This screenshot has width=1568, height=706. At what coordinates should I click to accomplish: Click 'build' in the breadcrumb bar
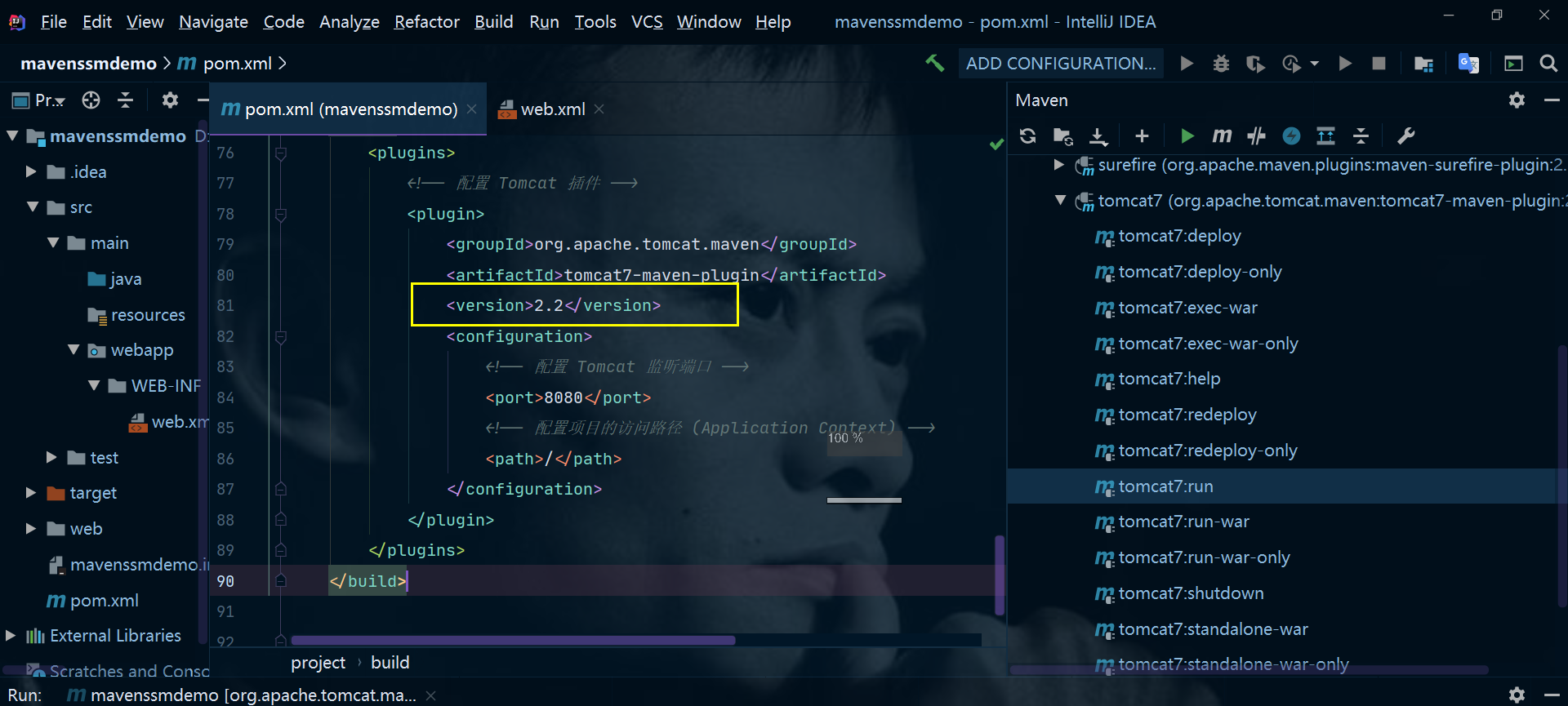[390, 662]
